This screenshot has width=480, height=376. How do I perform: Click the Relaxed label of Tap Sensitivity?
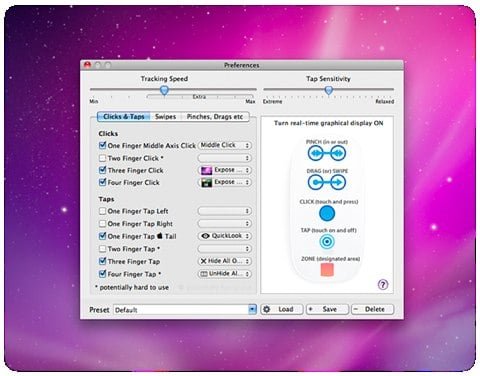tap(385, 101)
